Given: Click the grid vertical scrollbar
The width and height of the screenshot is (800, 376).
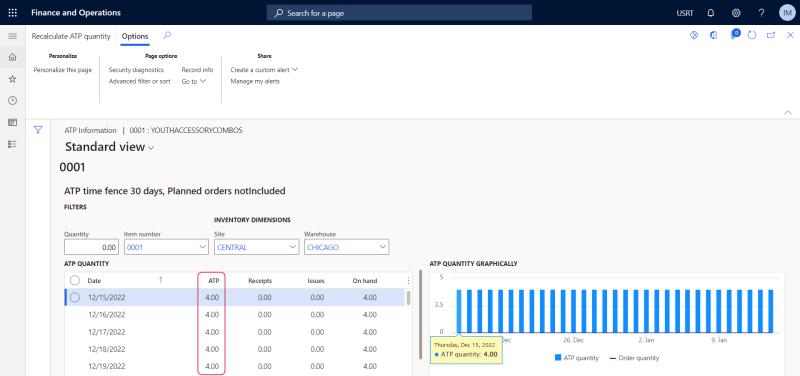Looking at the screenshot, I should [x=409, y=297].
